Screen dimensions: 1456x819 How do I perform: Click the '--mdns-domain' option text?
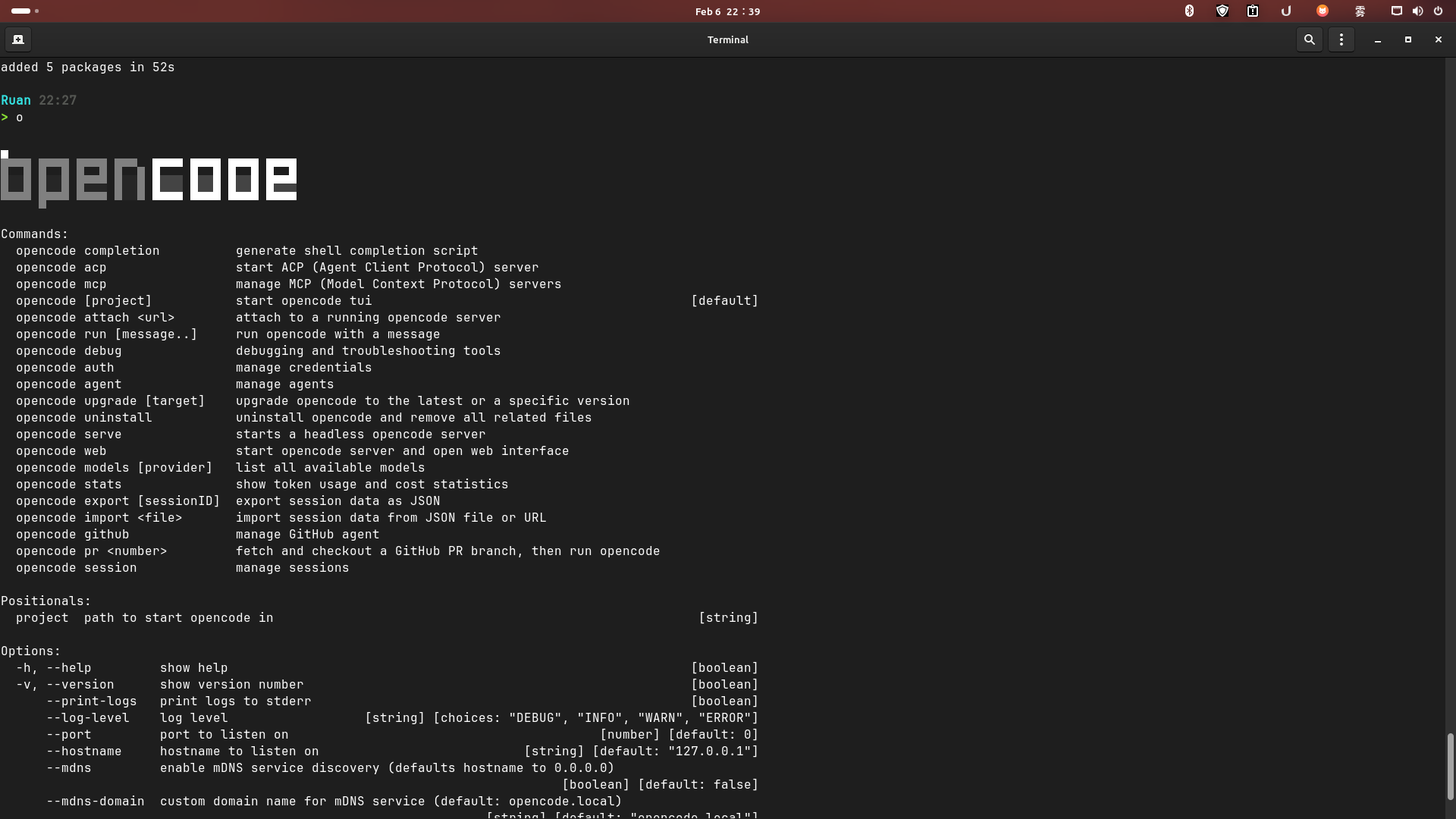point(96,802)
